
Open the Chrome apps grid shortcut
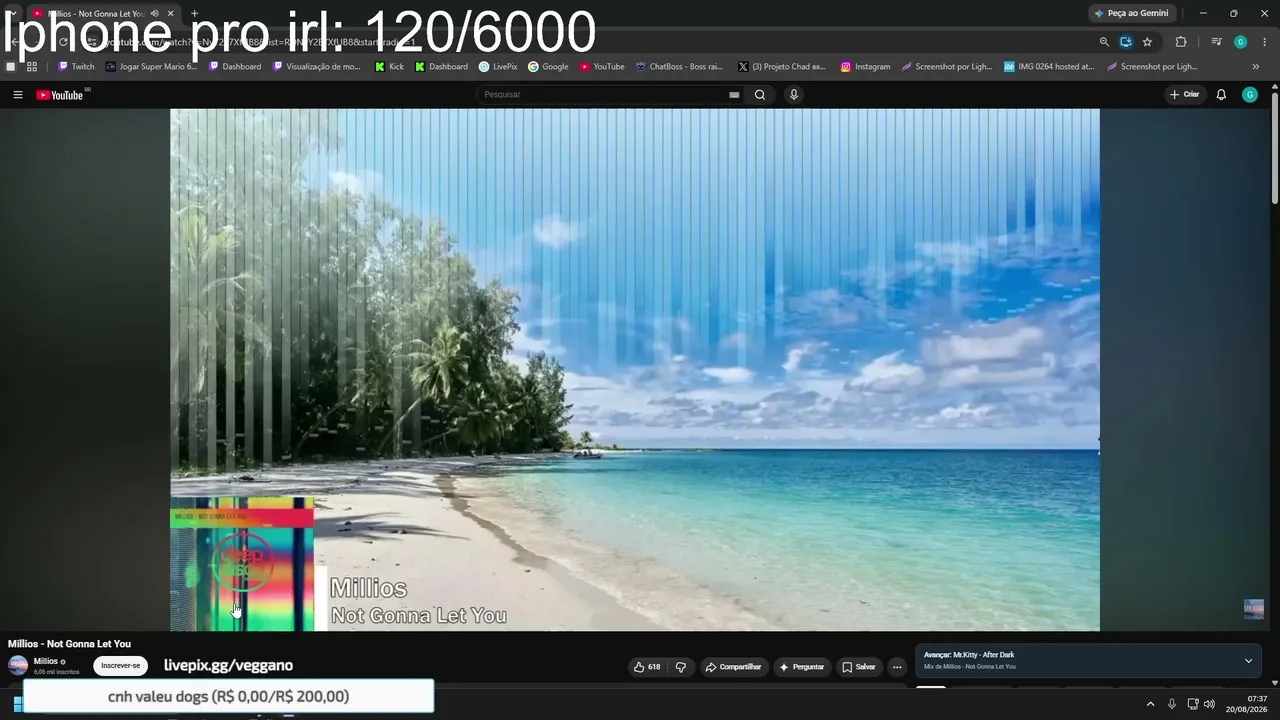(32, 67)
